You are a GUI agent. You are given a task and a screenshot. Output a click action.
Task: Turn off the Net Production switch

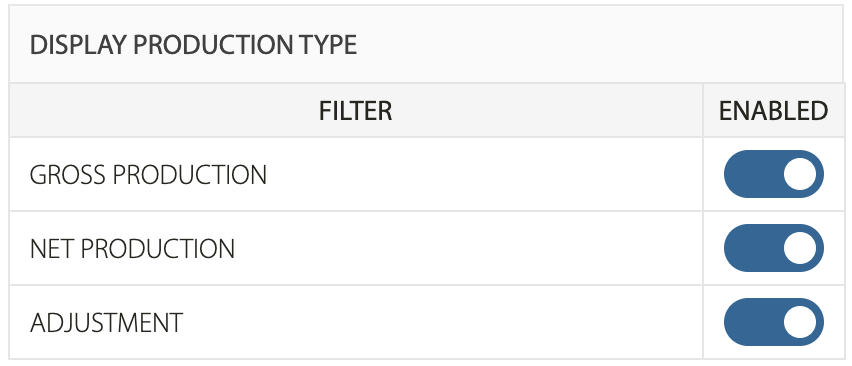[x=774, y=248]
